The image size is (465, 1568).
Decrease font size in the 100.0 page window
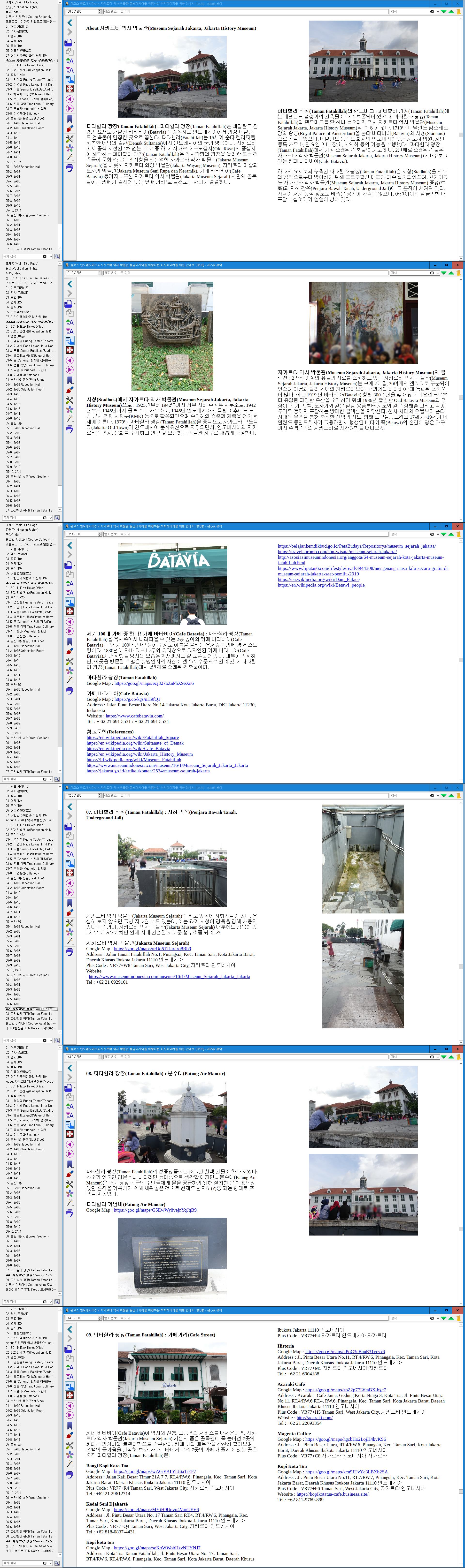coord(70,70)
